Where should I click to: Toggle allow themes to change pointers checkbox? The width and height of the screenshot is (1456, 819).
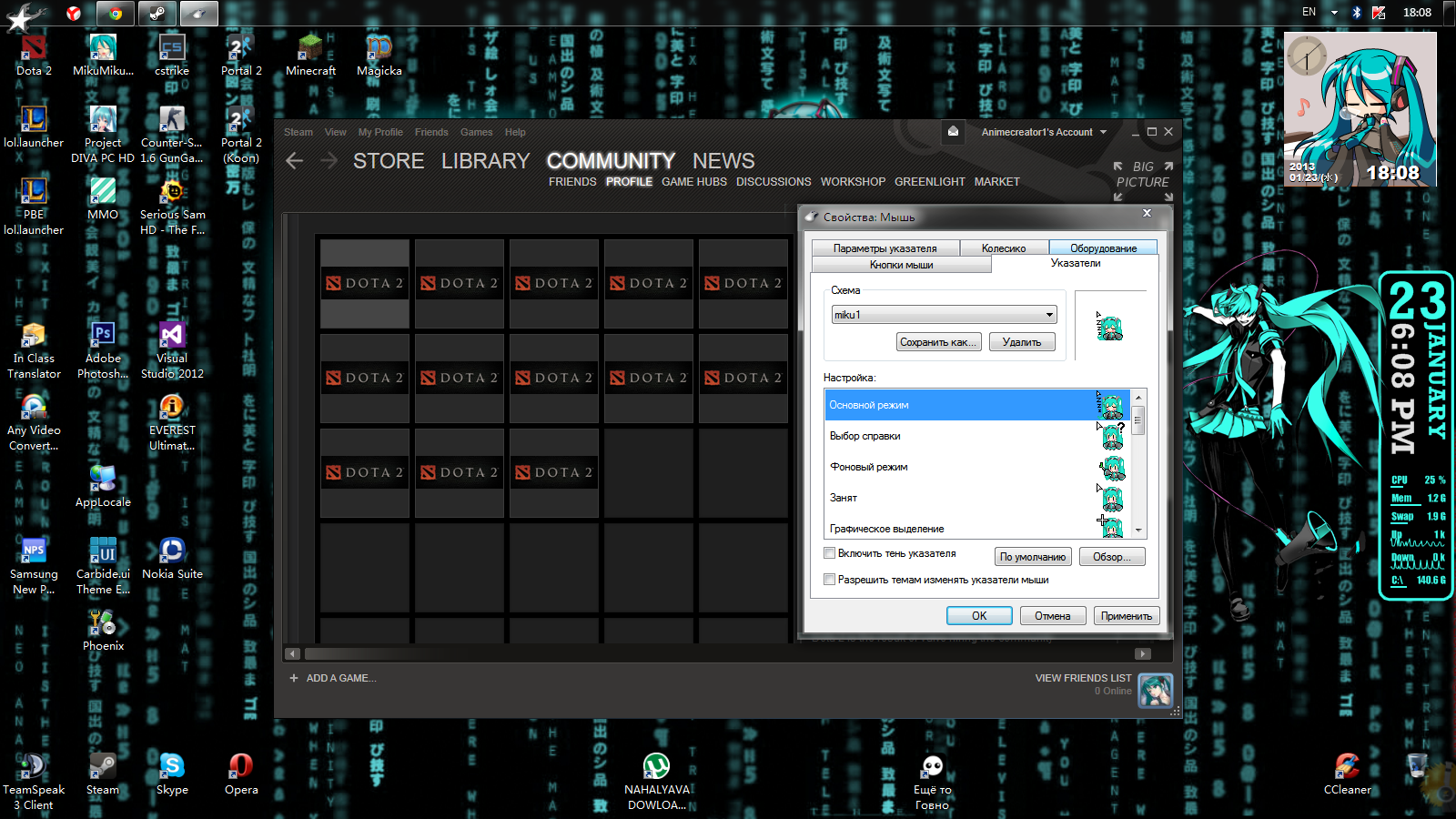829,580
